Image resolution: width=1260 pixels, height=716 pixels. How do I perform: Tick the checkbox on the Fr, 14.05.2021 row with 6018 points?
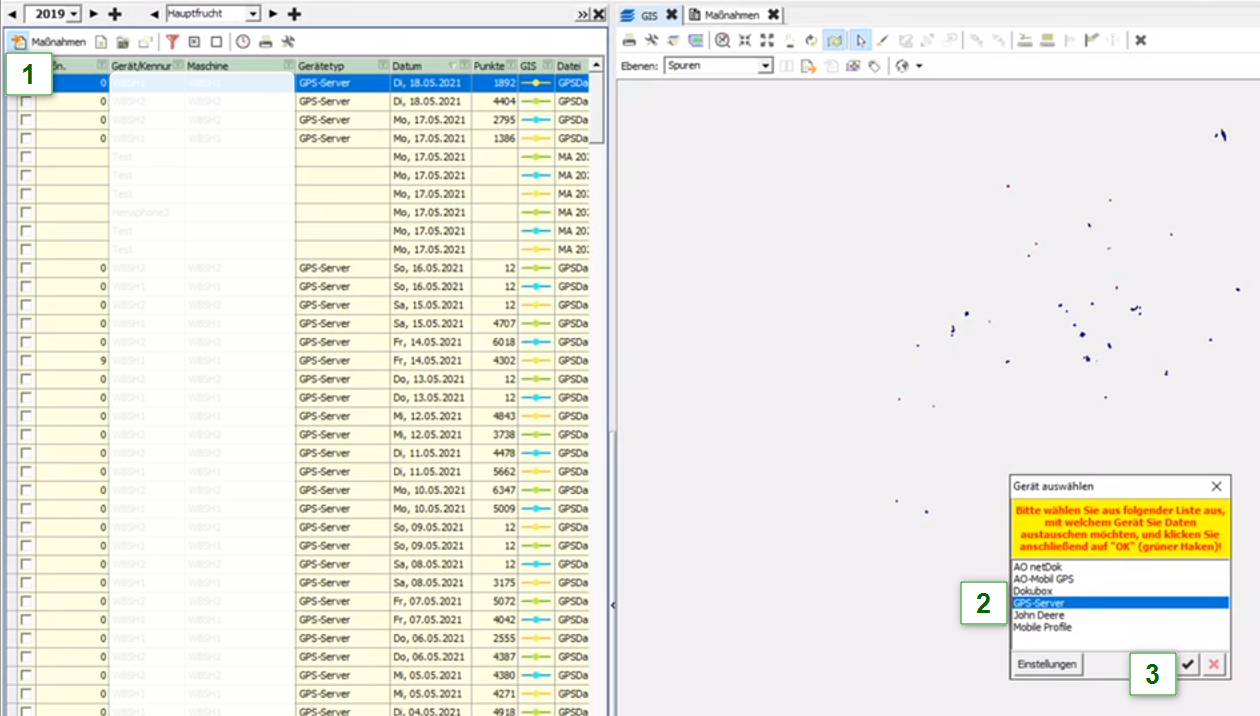[26, 342]
